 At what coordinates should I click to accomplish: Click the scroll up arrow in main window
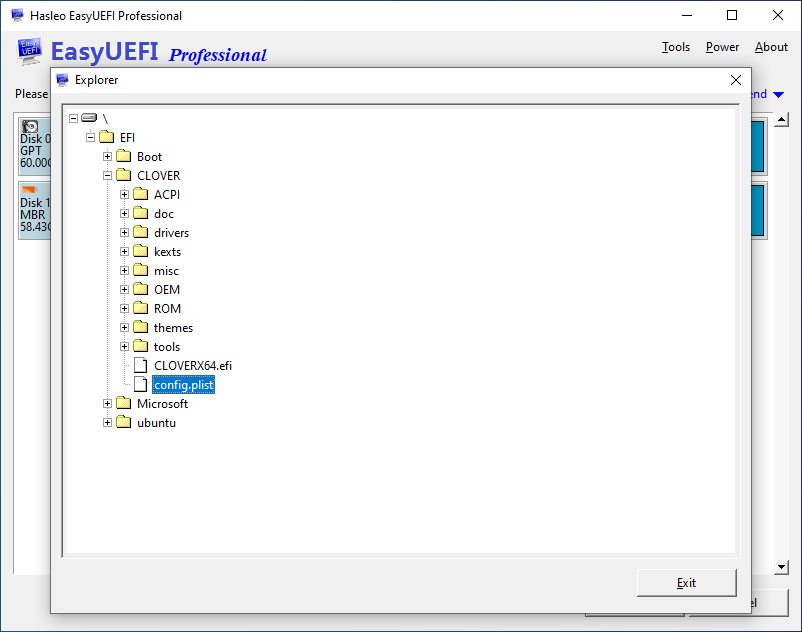[781, 120]
